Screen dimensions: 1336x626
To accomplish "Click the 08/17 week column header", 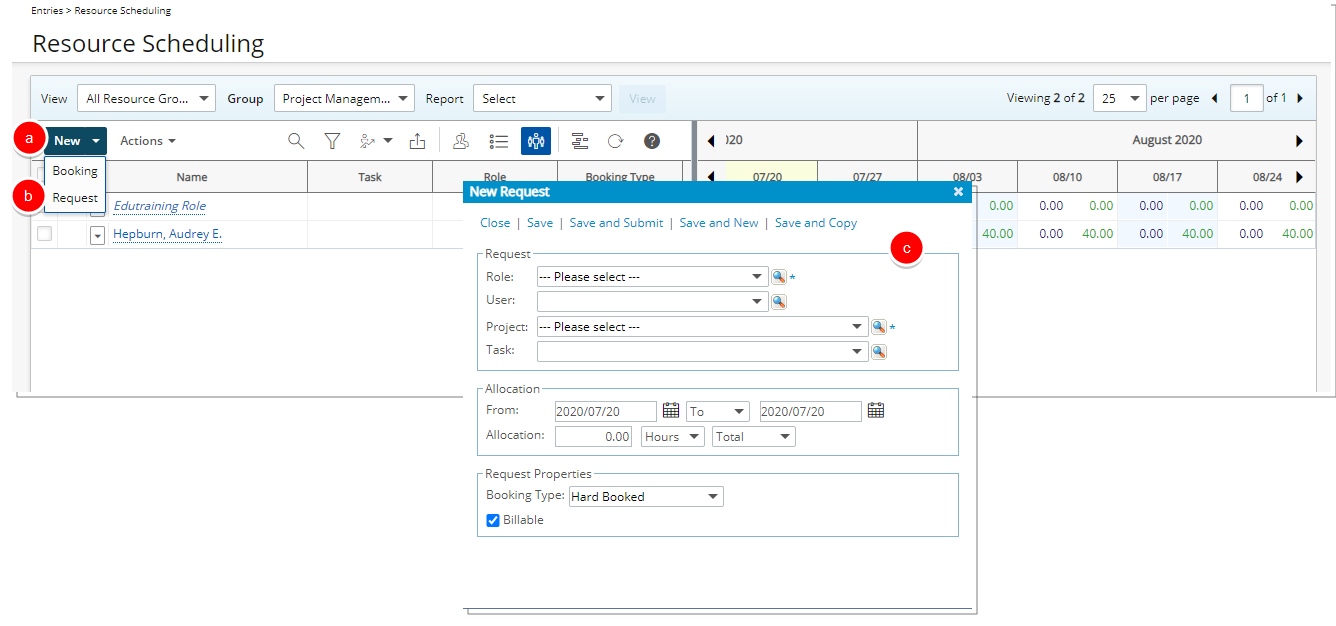I will 1167,177.
